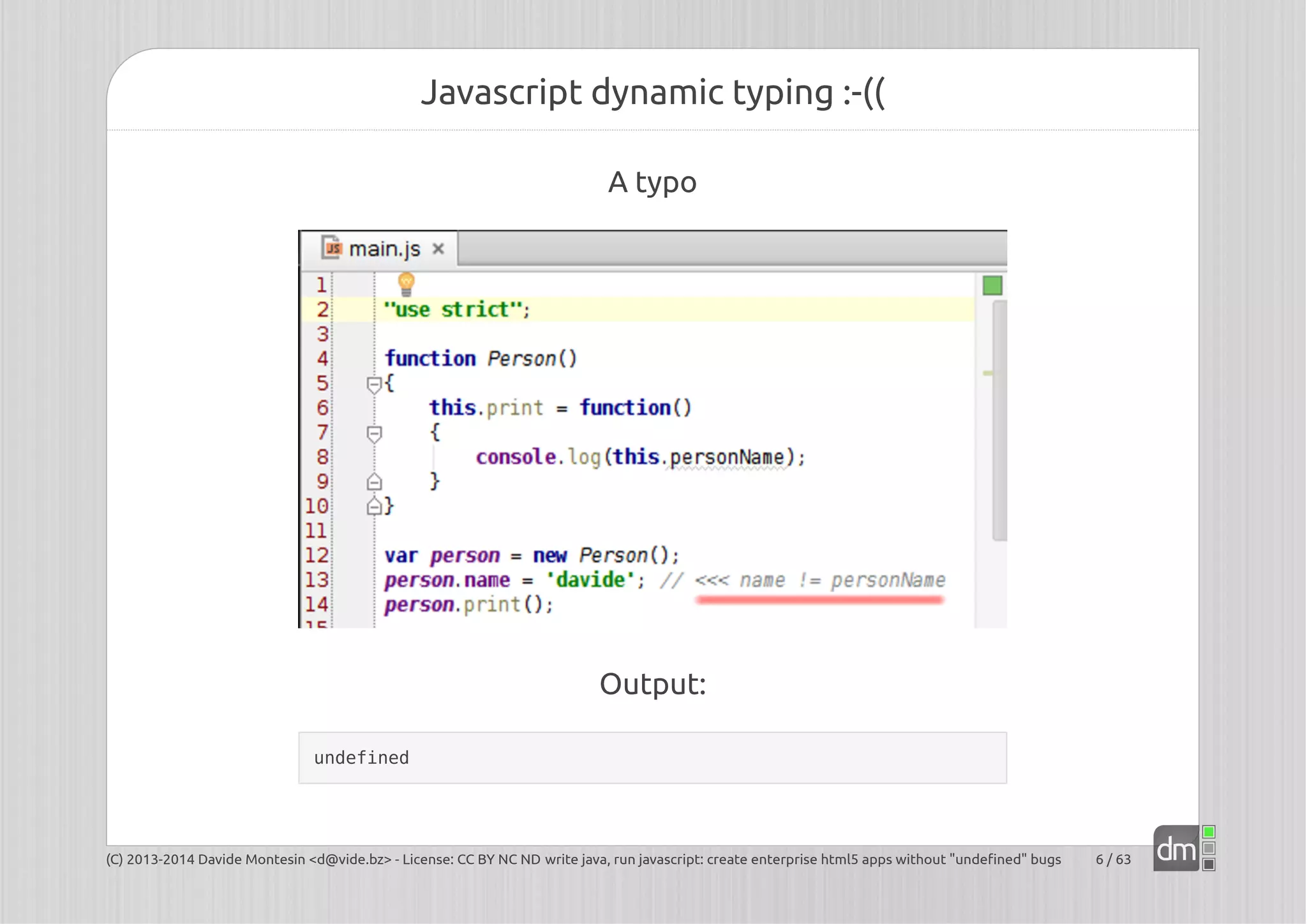
Task: Click the green square beside dm logo
Action: pyautogui.click(x=1208, y=832)
